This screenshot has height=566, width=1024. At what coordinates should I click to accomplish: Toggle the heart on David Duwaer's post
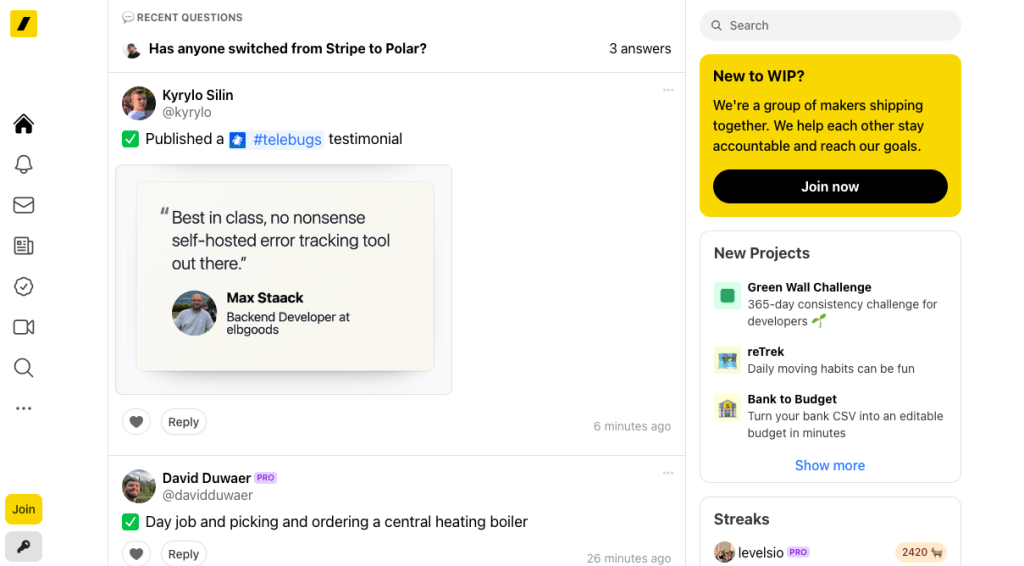pos(137,554)
